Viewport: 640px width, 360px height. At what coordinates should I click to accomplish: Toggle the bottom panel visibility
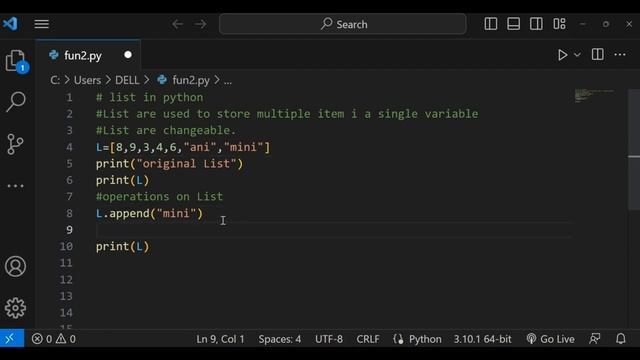click(x=513, y=24)
